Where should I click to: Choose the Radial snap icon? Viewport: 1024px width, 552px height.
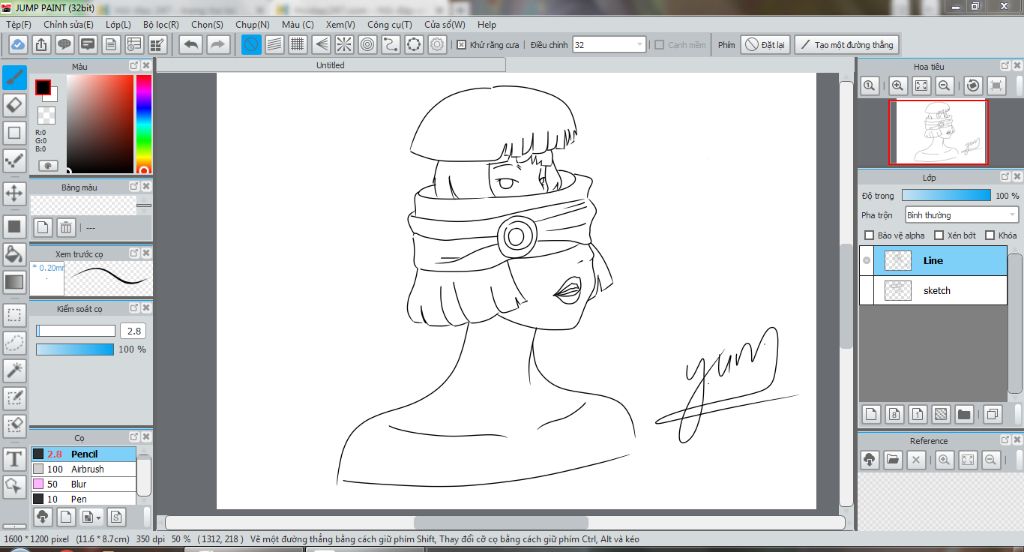344,44
